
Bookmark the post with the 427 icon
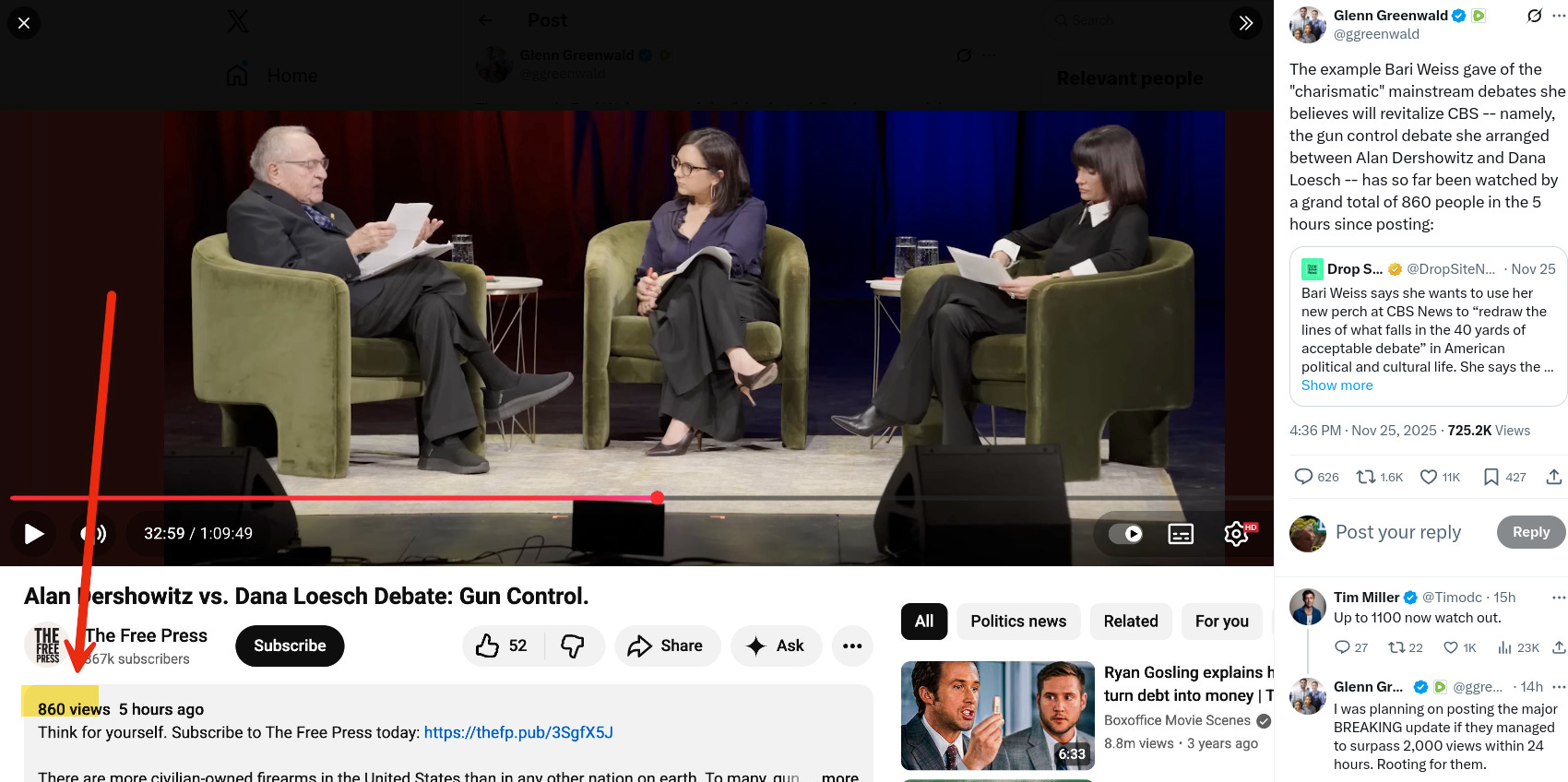(1504, 477)
